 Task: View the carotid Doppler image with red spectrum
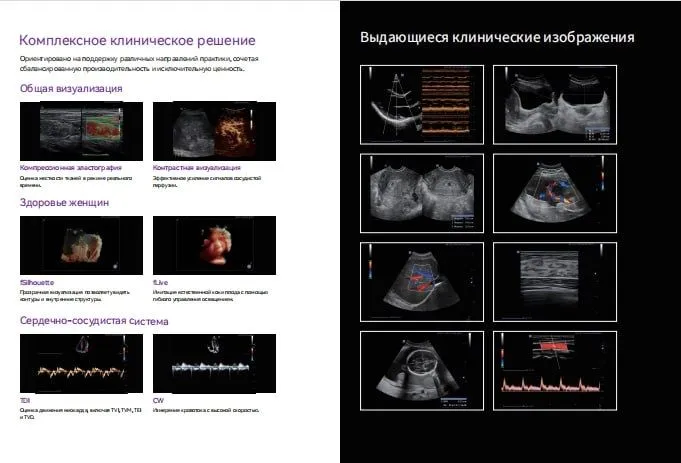tap(555, 370)
